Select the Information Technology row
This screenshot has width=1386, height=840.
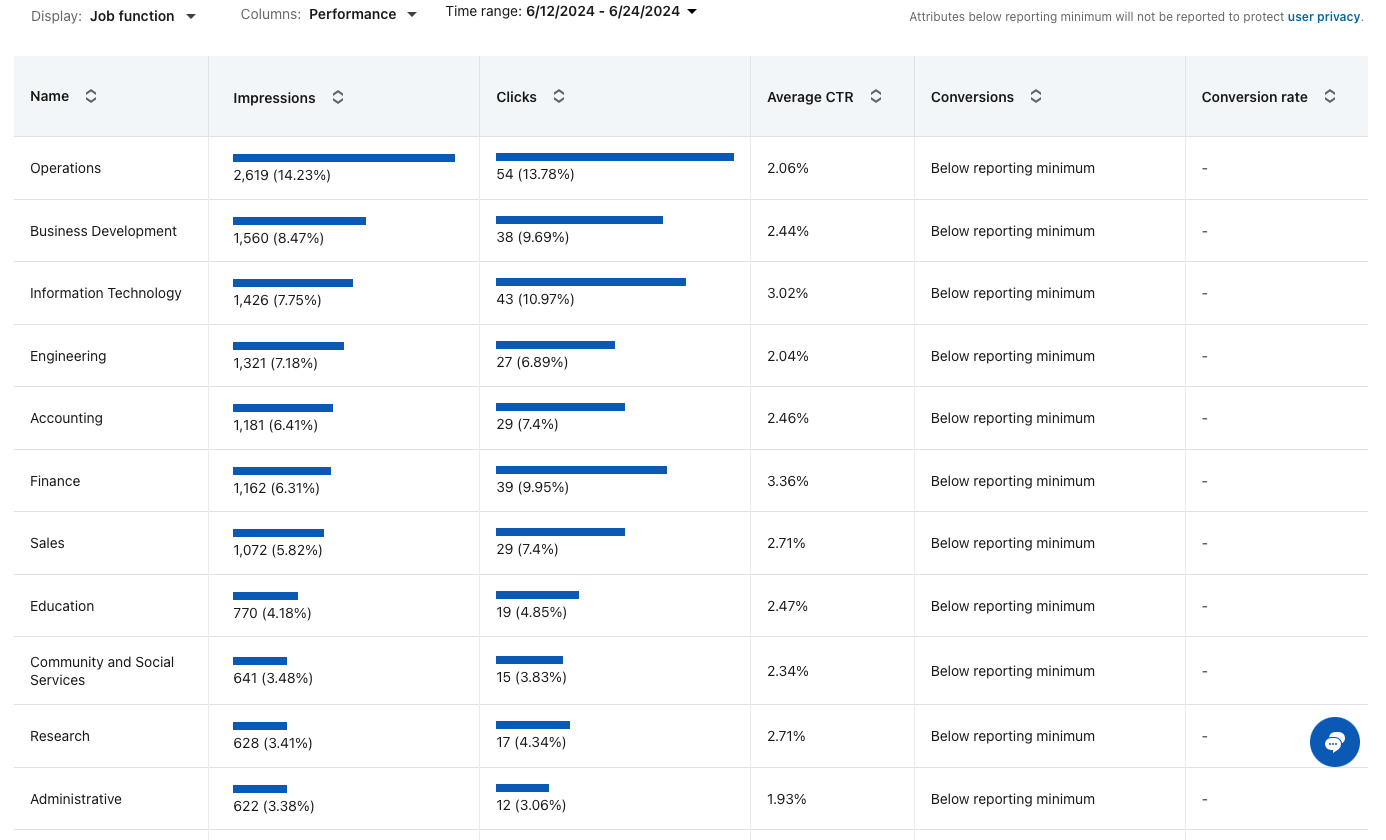[x=106, y=293]
